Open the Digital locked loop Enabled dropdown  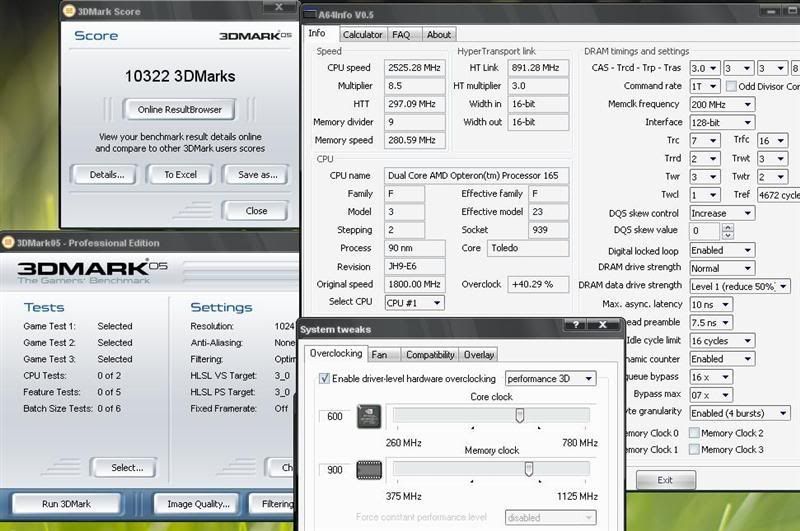point(722,250)
